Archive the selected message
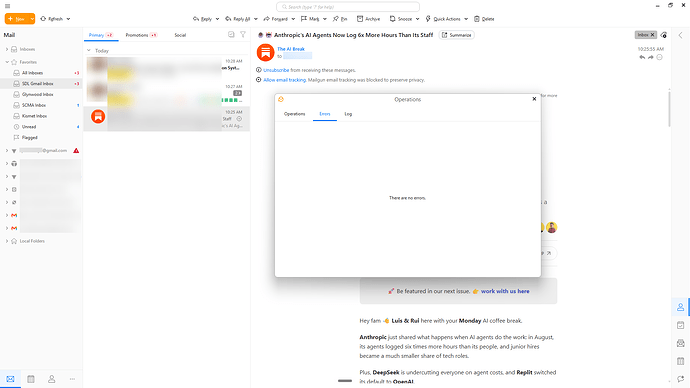The width and height of the screenshot is (690, 388). point(368,19)
